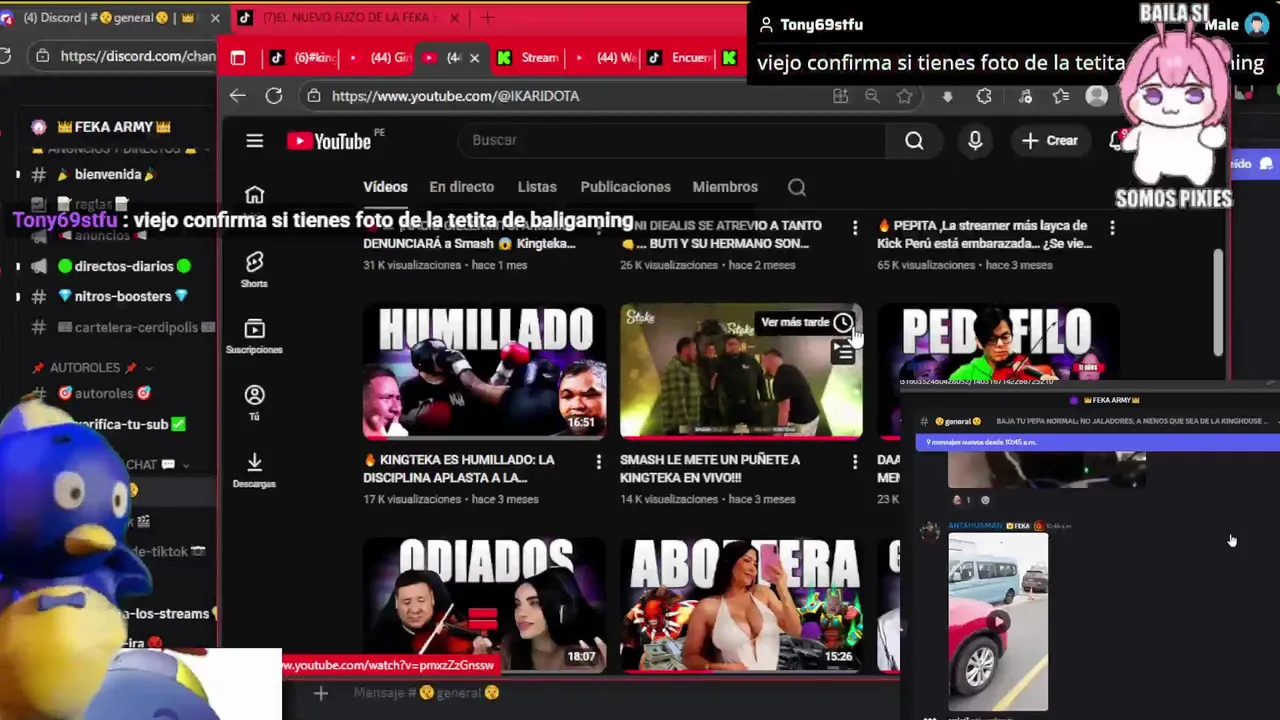Open the YouTube hamburger guide menu
Screen dimensions: 1280x720
[255, 141]
